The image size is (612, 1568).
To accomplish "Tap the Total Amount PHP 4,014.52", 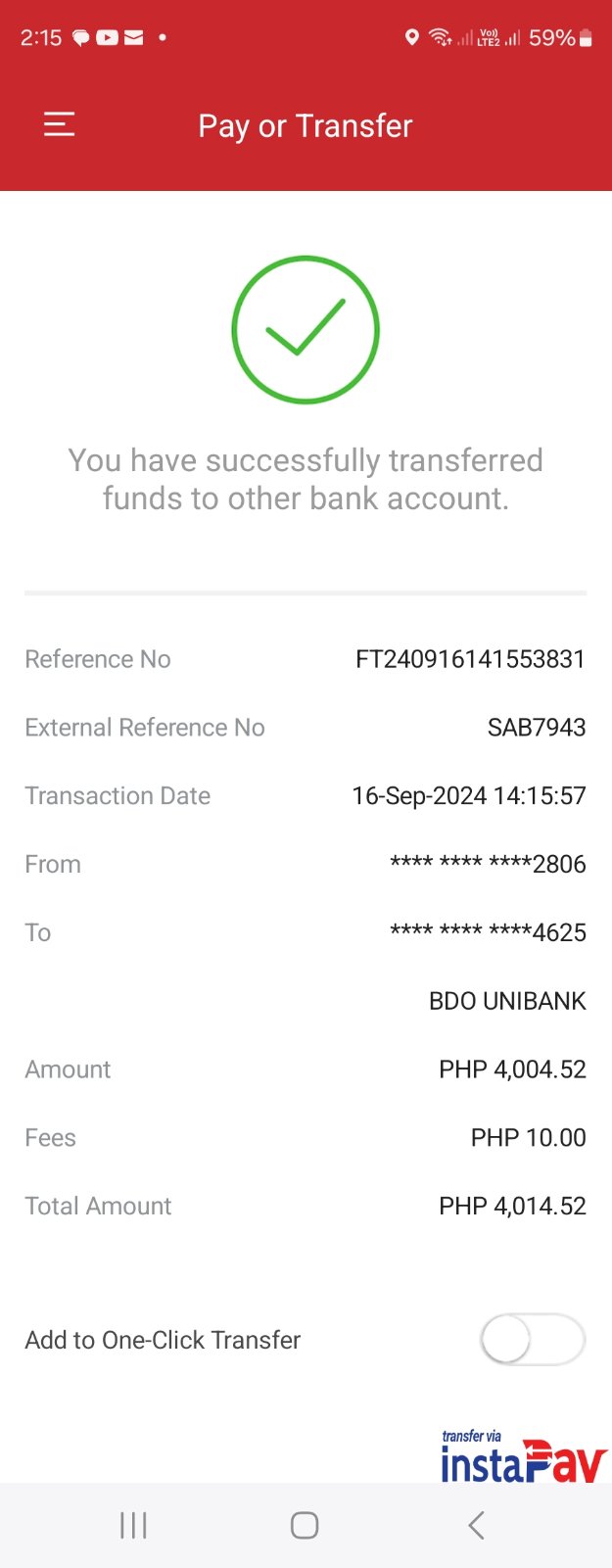I will (512, 1206).
